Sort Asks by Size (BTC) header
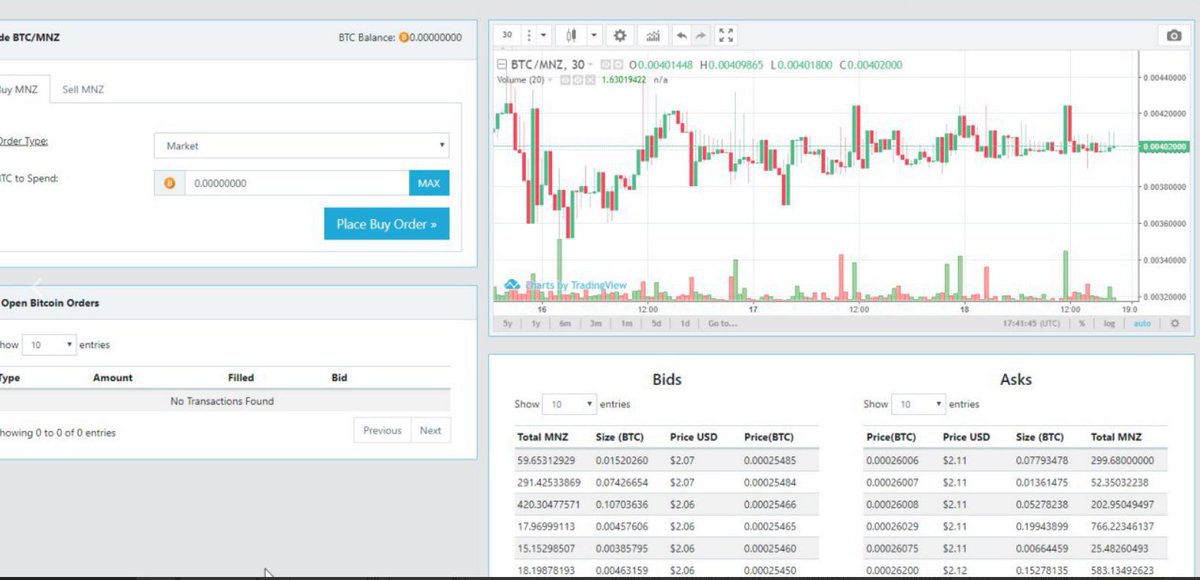 point(1042,437)
